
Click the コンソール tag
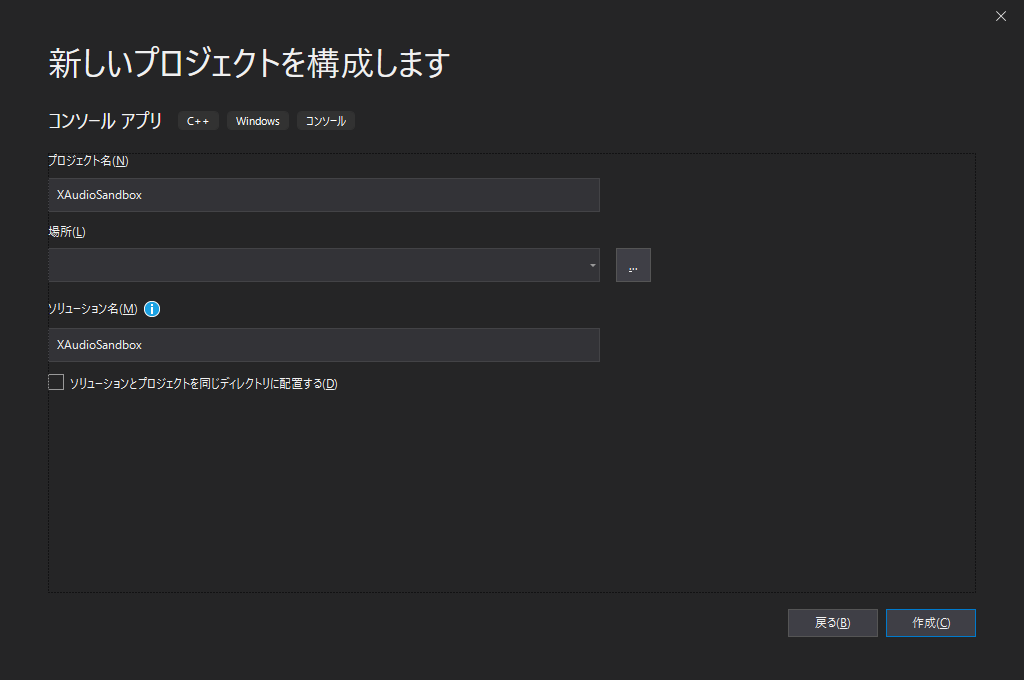(x=326, y=121)
